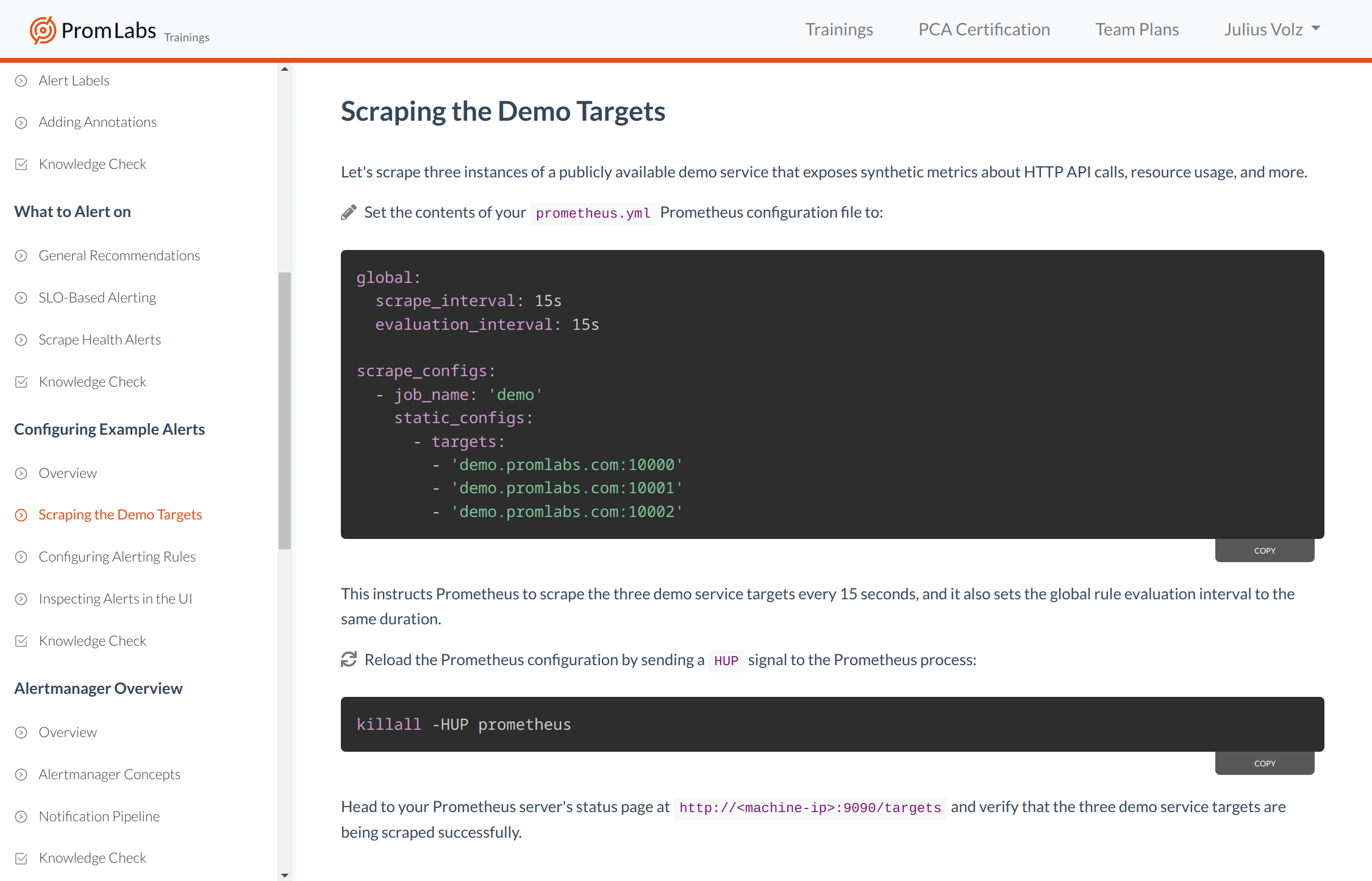
Task: Click the circle icon beside Notification Pipeline
Action: click(x=21, y=816)
